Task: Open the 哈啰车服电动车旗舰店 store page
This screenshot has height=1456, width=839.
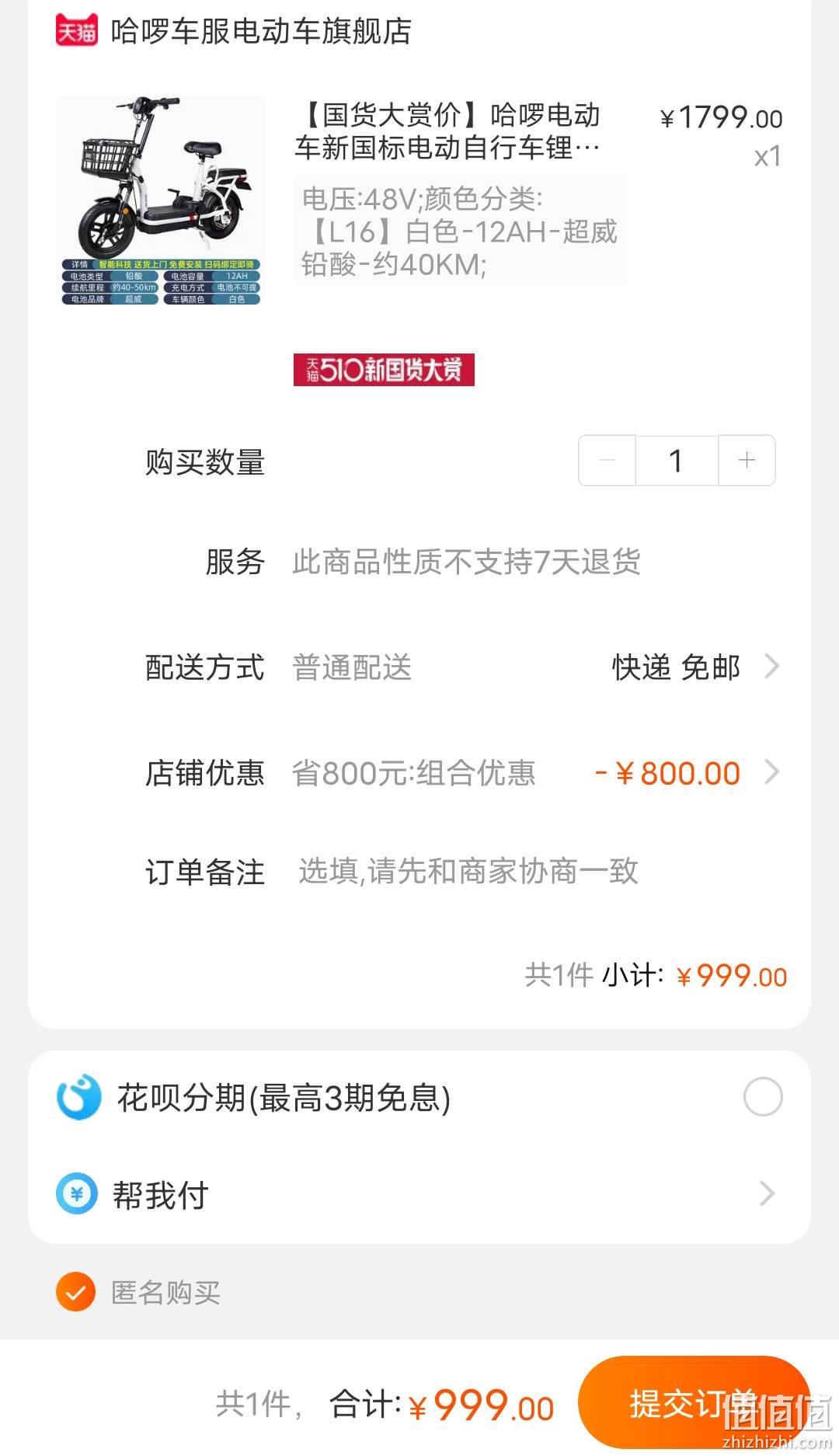Action: tap(261, 31)
